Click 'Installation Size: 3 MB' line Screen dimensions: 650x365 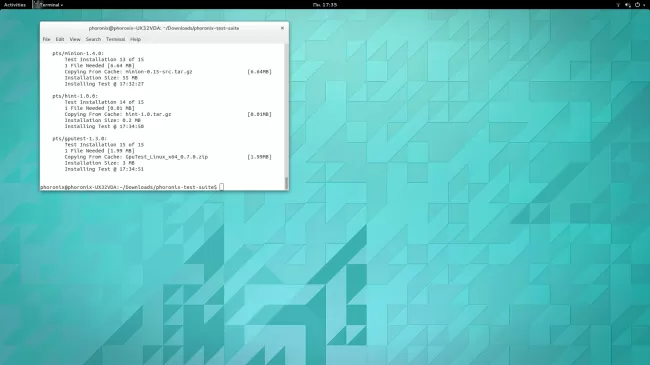pos(99,163)
